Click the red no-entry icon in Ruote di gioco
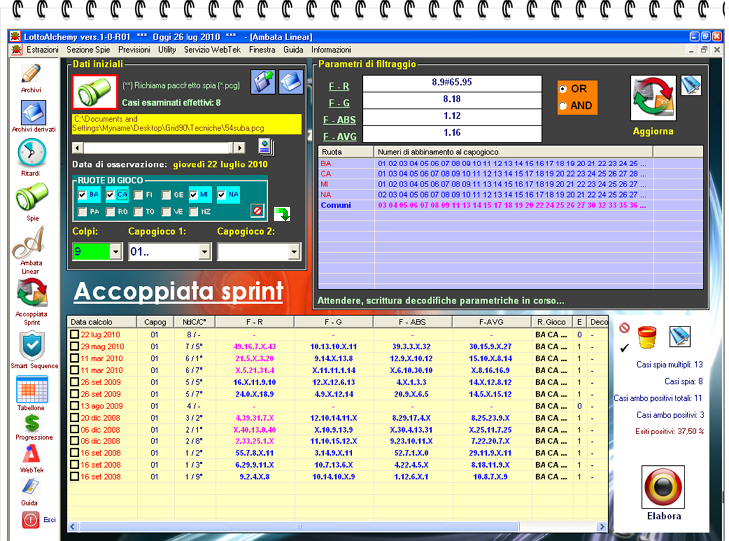The width and height of the screenshot is (729, 541). coord(257,211)
